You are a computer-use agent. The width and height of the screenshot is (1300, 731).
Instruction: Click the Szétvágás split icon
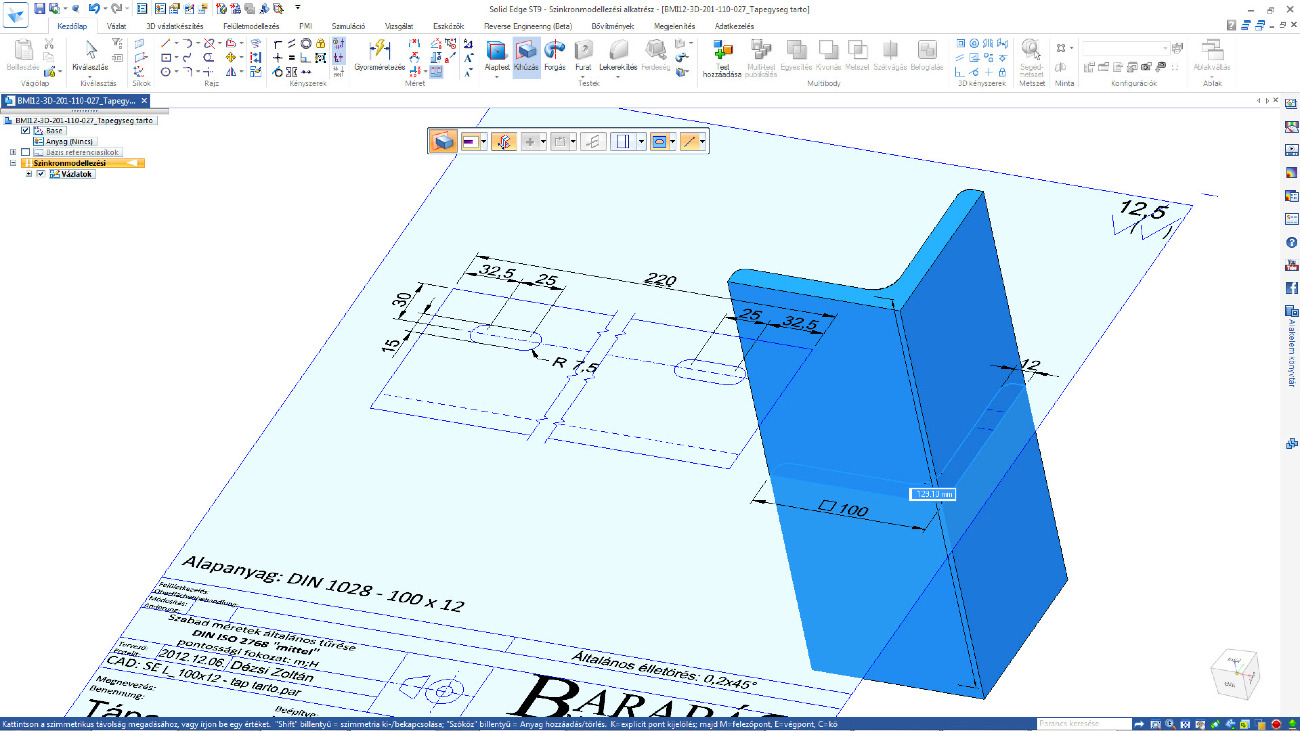(890, 55)
